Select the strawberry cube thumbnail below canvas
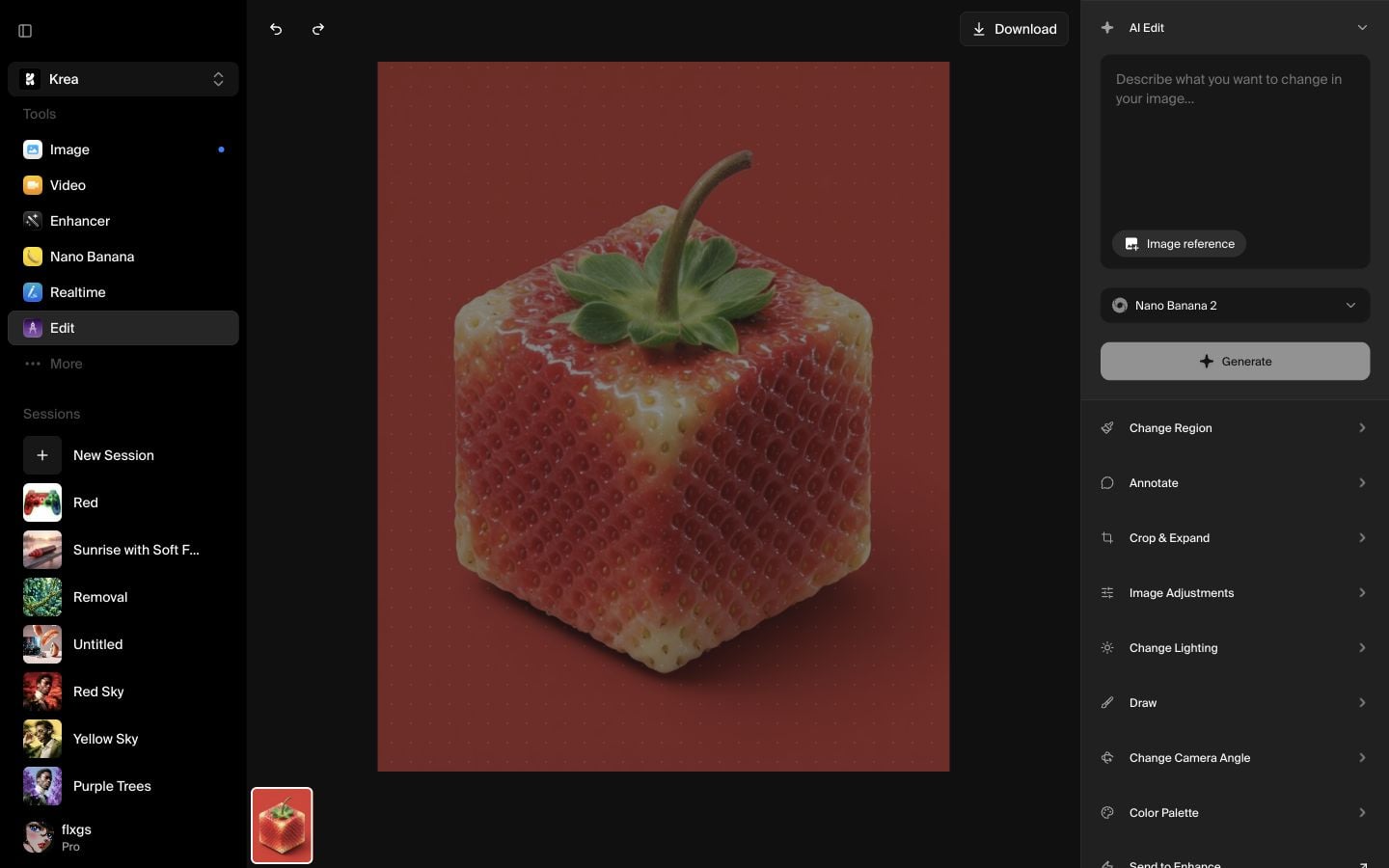This screenshot has width=1389, height=868. 282,826
